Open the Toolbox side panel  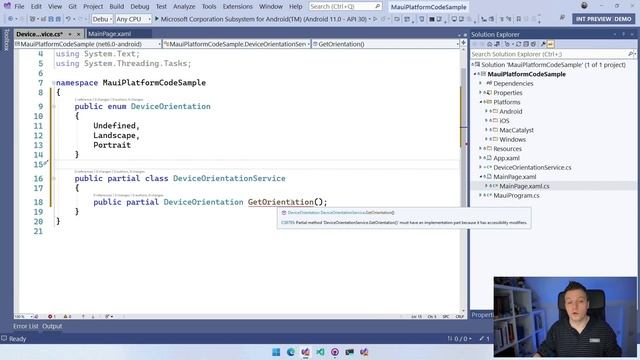[x=6, y=40]
